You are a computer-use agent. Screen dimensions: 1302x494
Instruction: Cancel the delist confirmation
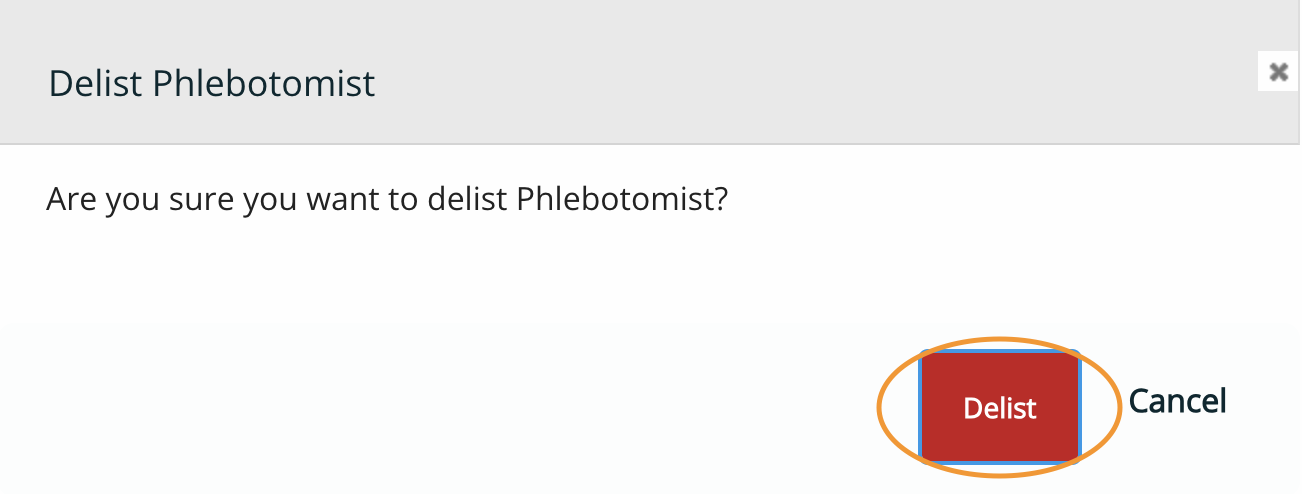click(x=1177, y=401)
